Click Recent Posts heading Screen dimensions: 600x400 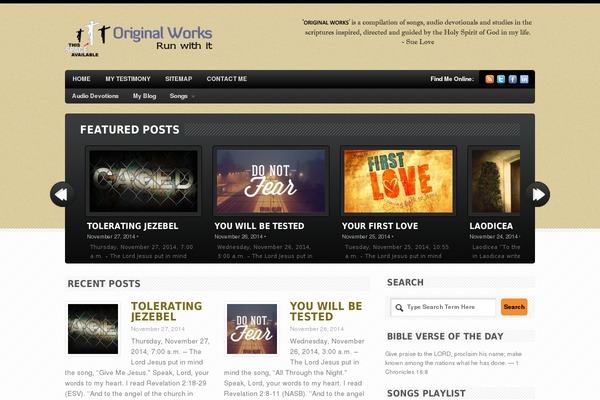(104, 284)
